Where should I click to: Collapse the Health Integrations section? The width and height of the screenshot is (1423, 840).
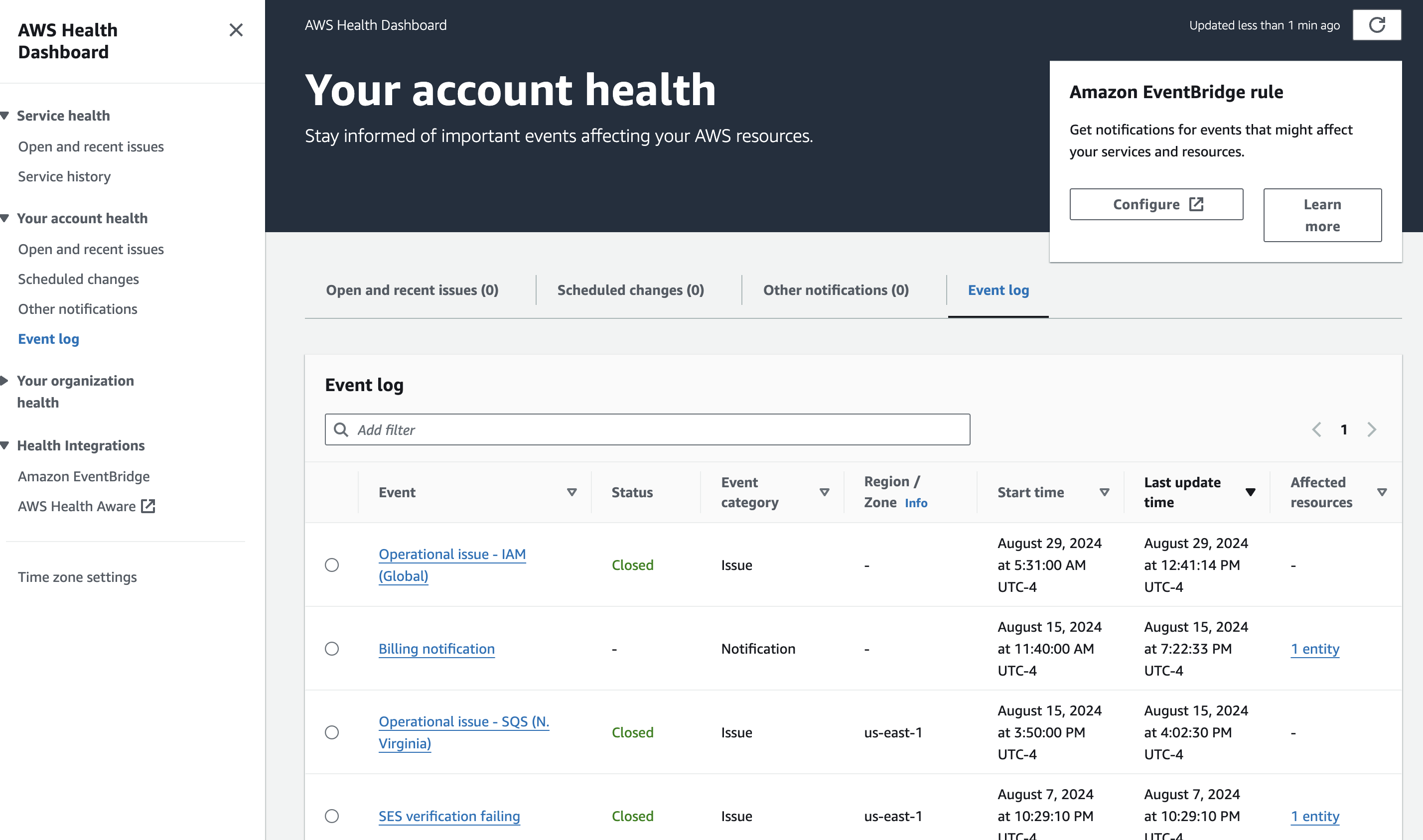5,445
